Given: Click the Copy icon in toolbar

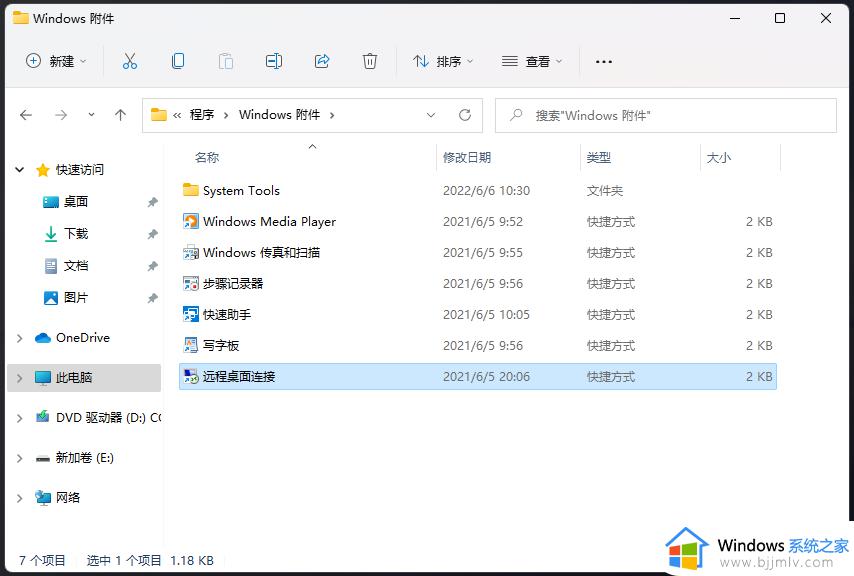Looking at the screenshot, I should click(178, 61).
